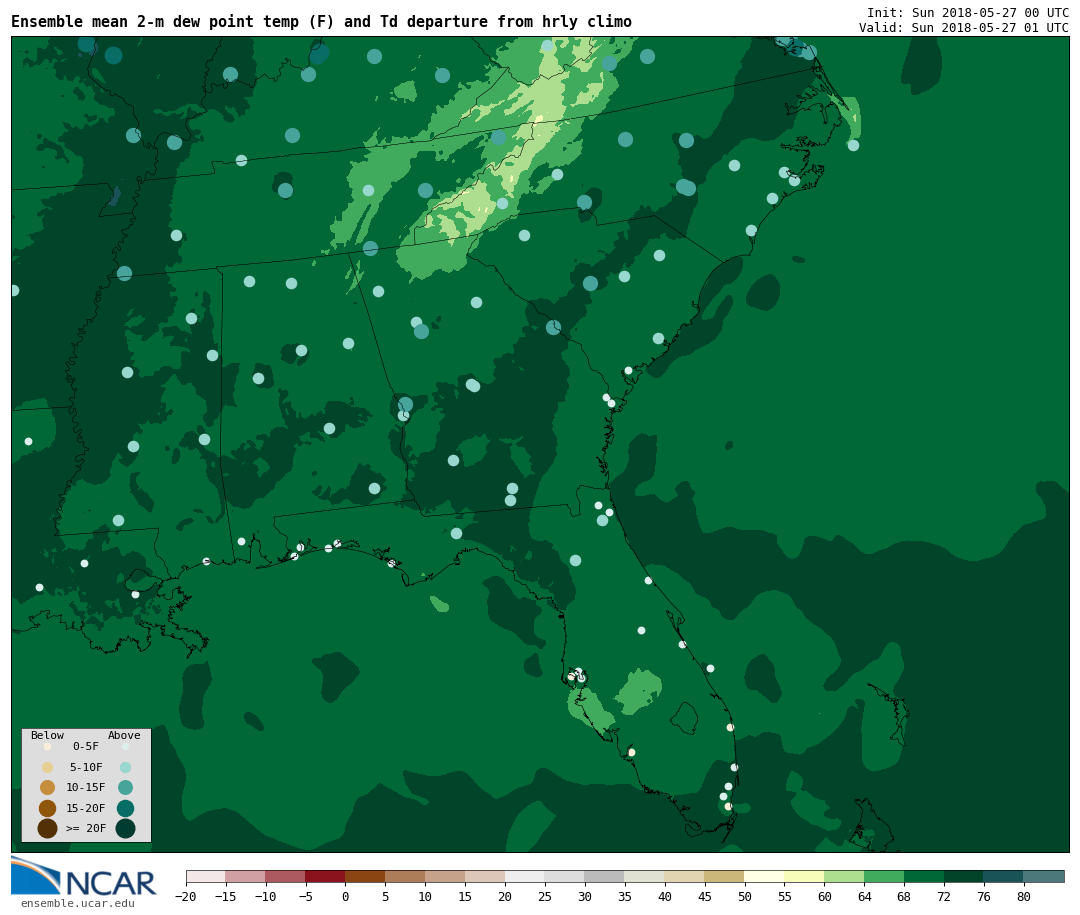The height and width of the screenshot is (915, 1080).
Task: Pick the 10 to 15 colorbar swatch
Action: coord(445,877)
